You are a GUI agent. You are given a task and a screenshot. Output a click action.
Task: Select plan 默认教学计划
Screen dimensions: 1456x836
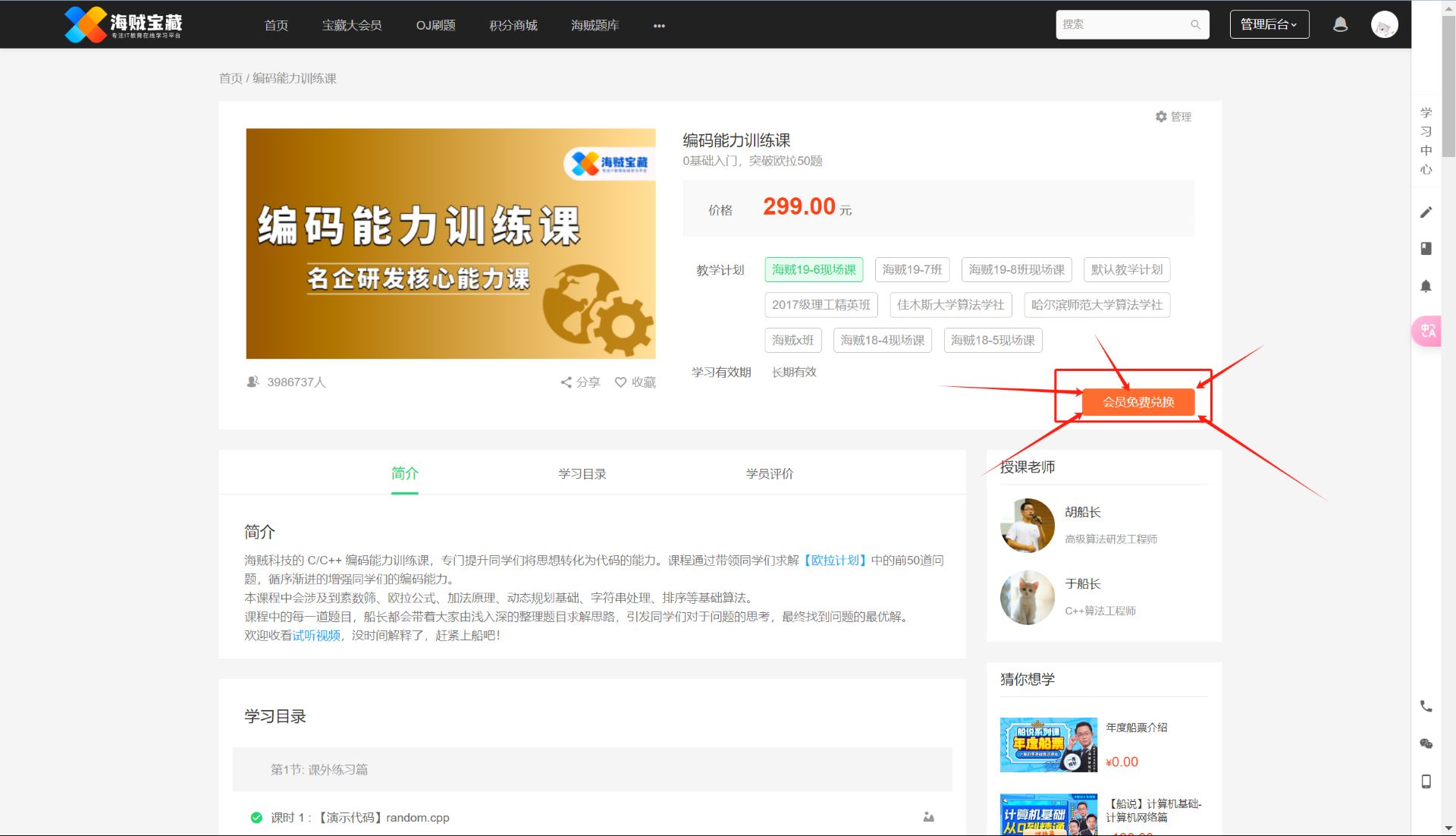1127,269
